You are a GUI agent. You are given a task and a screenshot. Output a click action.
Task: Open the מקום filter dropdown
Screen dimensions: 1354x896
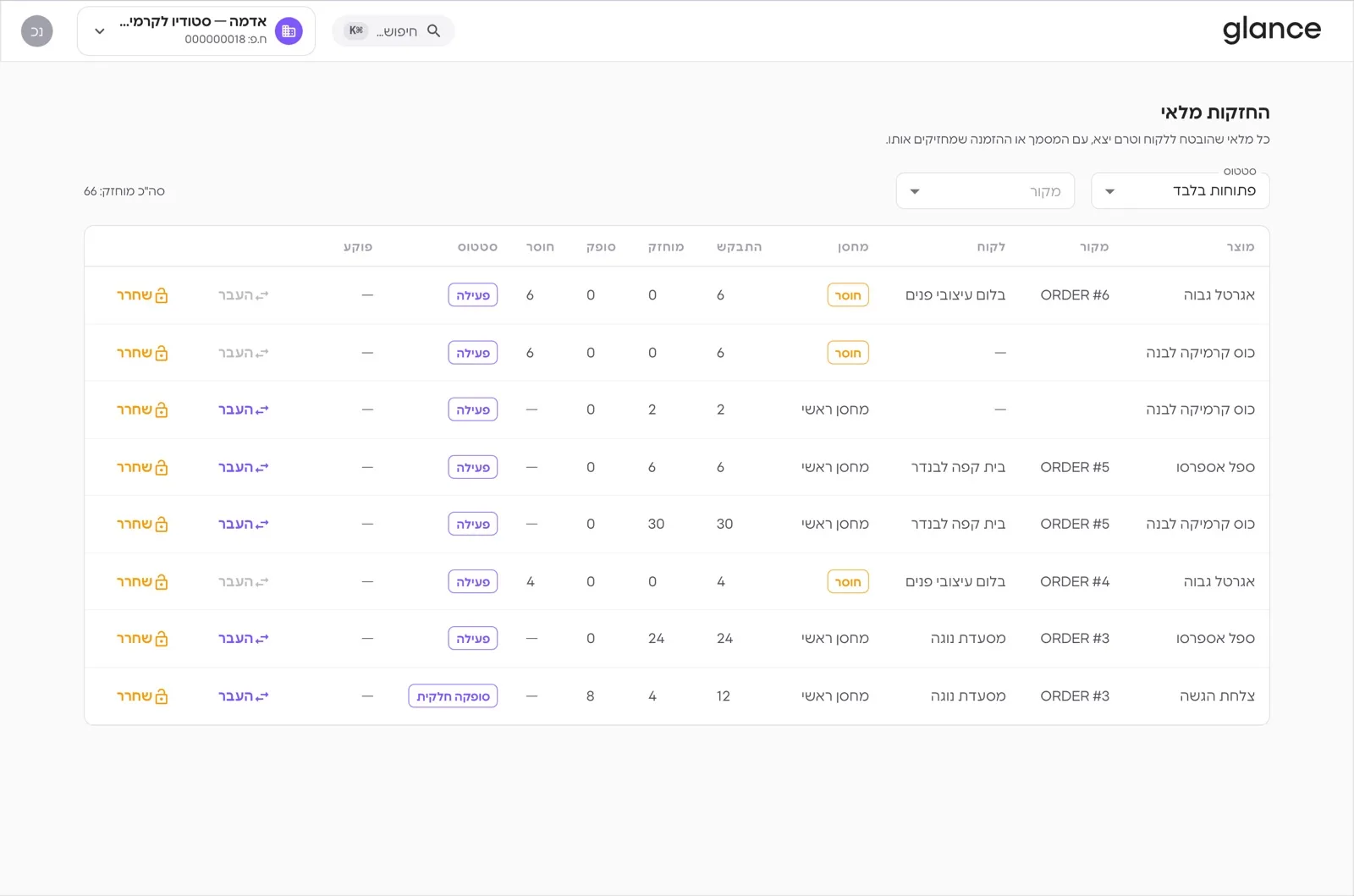pos(985,191)
